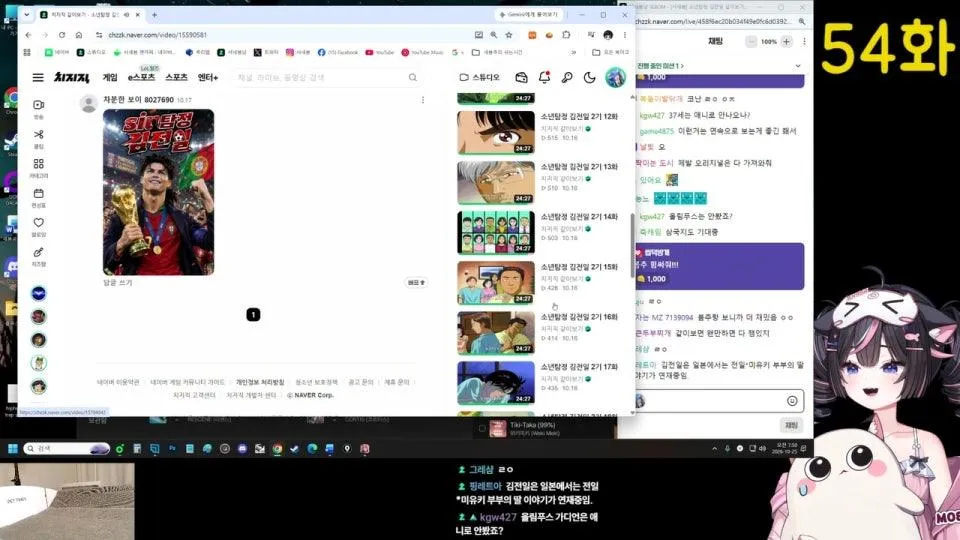The width and height of the screenshot is (960, 540).
Task: Expand the Chrome tab search chevron
Action: click(x=26, y=15)
